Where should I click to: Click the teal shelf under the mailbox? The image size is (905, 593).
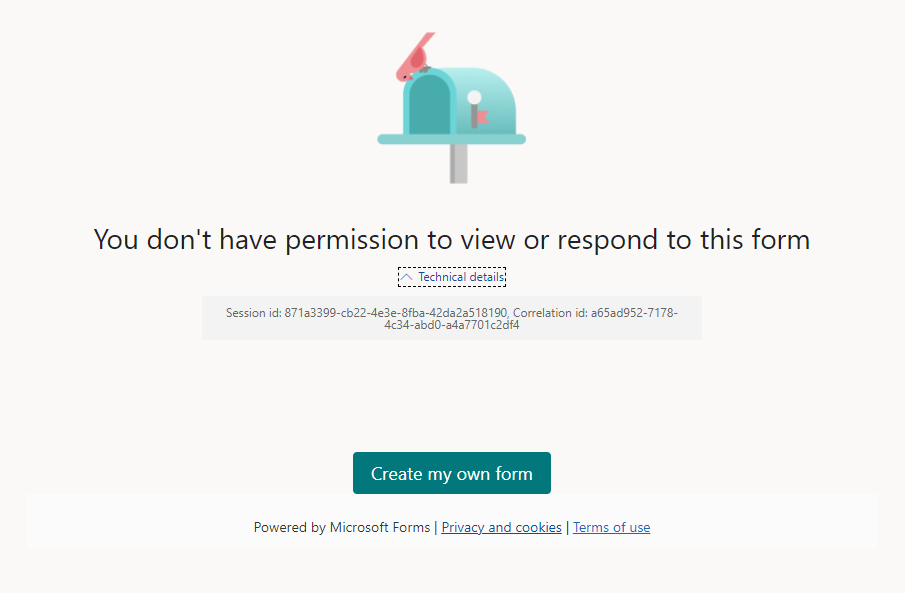(x=451, y=139)
